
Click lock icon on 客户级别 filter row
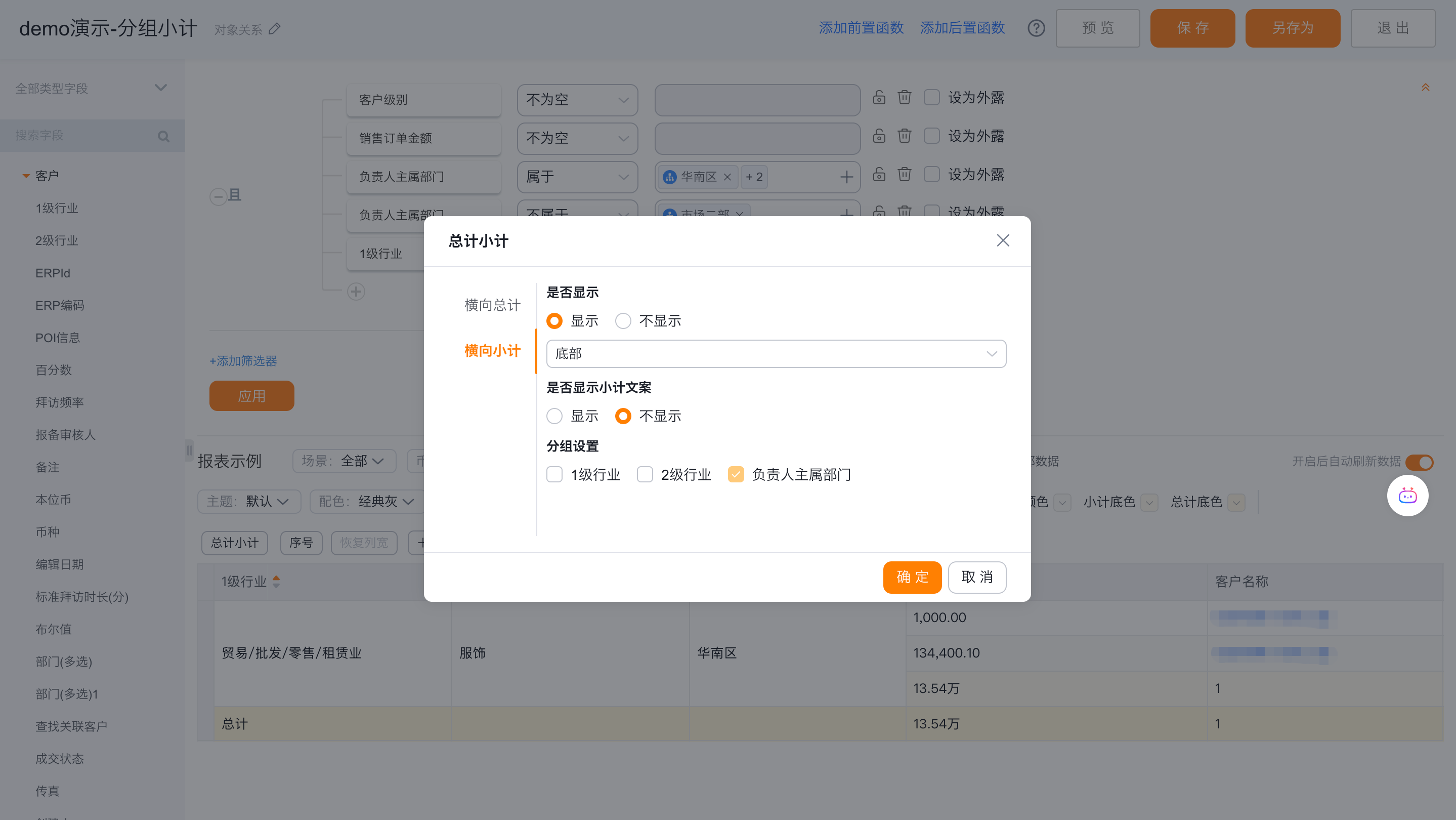(879, 97)
